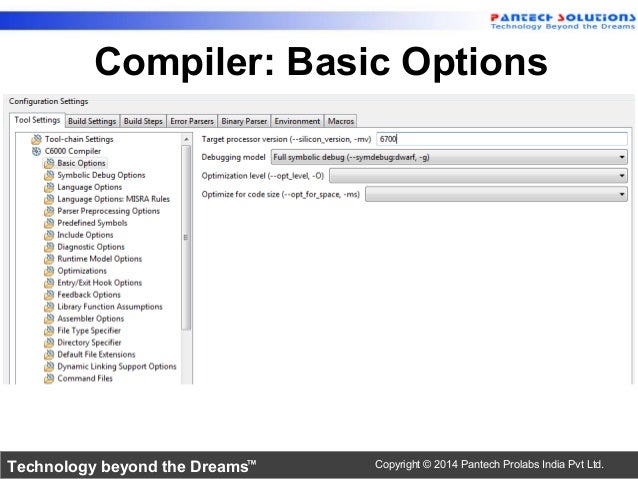Click the Target processor version input field
The height and width of the screenshot is (479, 638).
pyautogui.click(x=502, y=139)
